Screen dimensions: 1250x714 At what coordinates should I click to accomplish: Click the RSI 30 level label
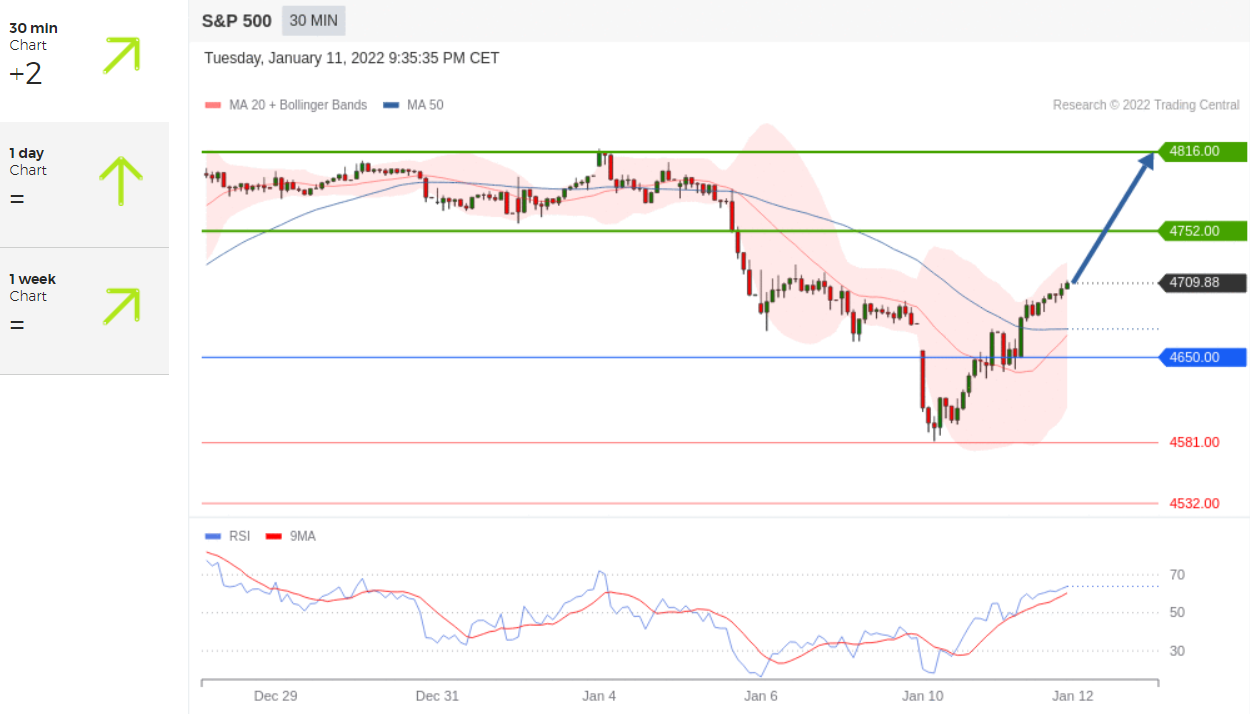[1177, 651]
